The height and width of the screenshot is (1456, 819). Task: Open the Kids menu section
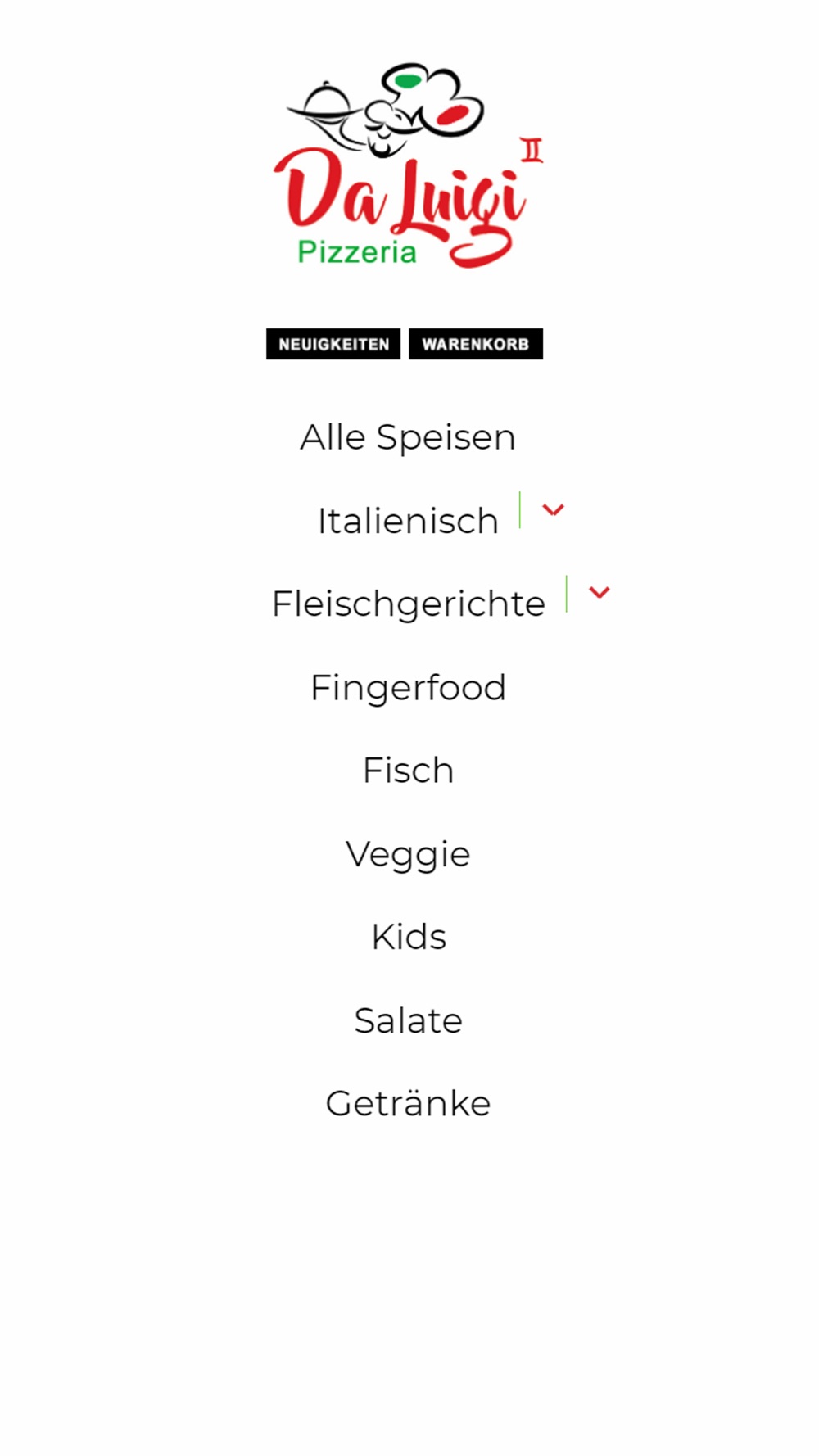click(408, 937)
